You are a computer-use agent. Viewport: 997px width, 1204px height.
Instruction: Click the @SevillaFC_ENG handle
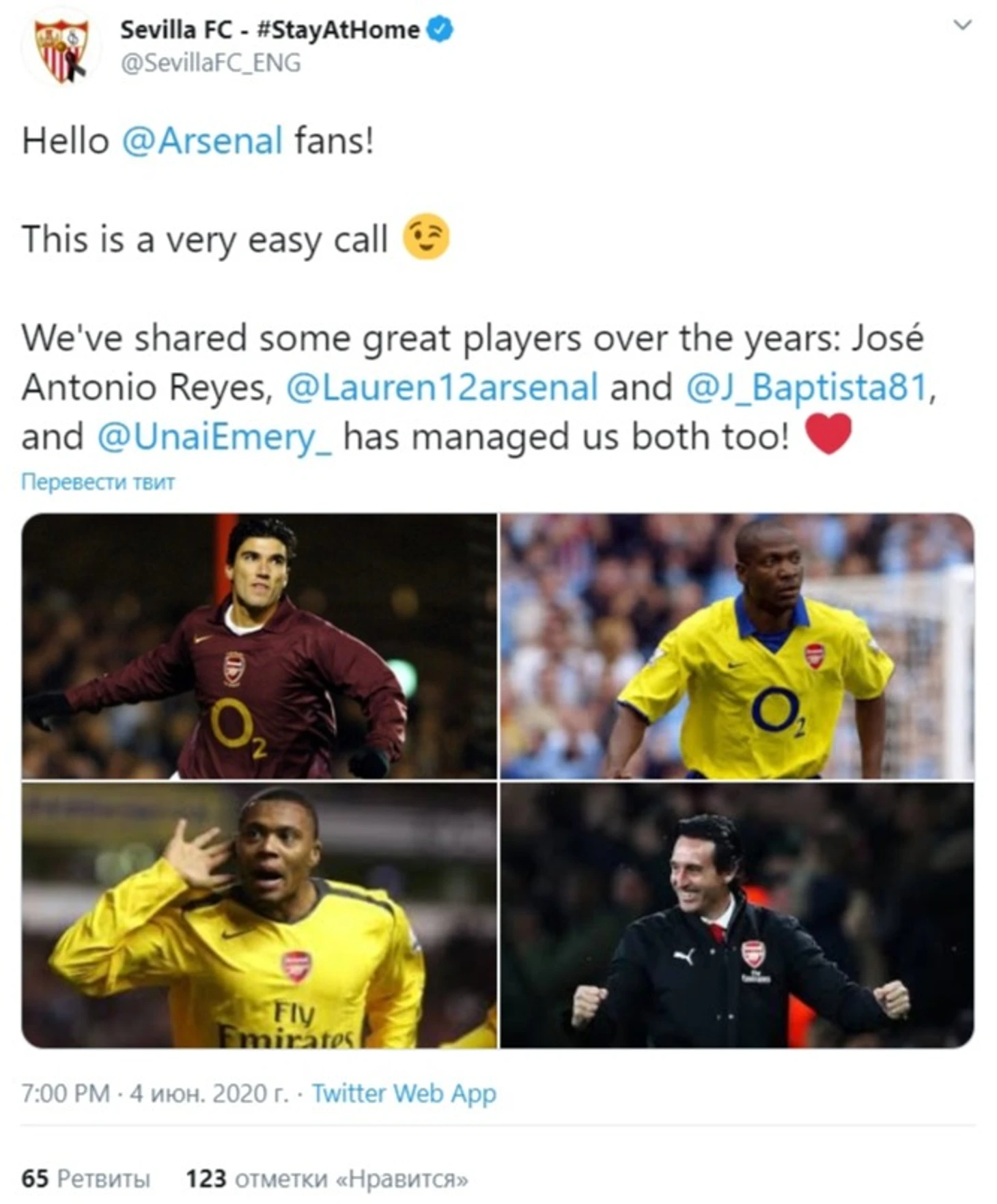click(210, 63)
